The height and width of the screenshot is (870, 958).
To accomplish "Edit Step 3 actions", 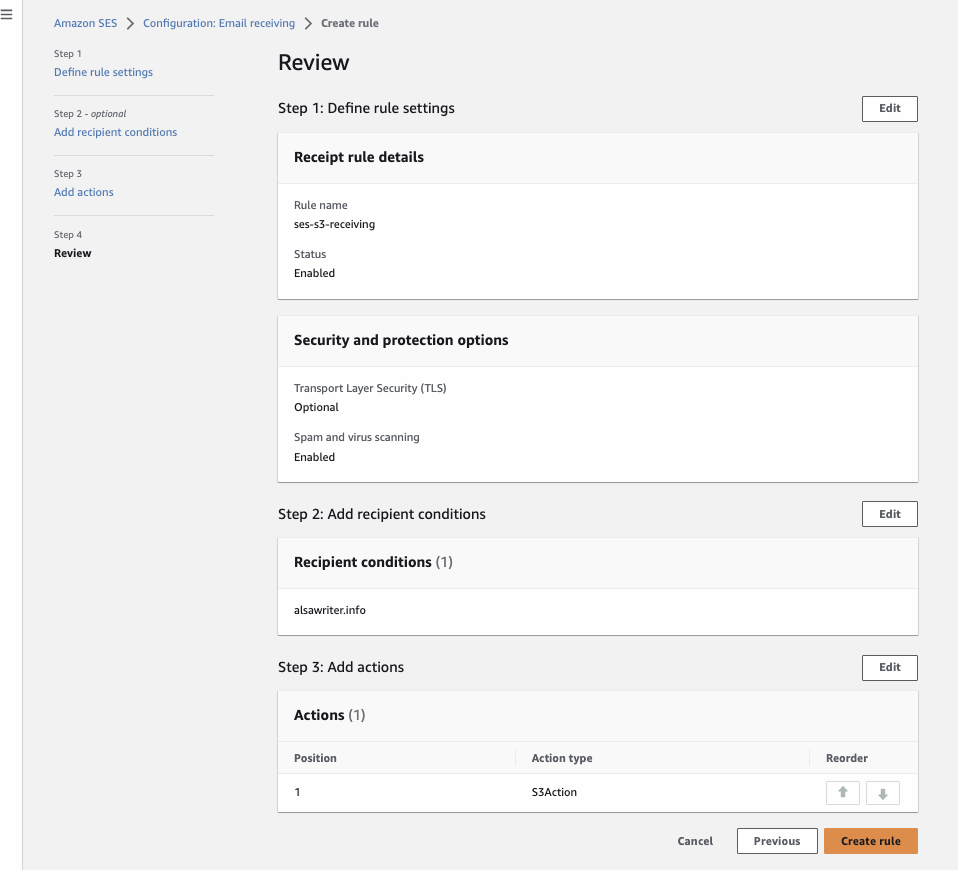I will [889, 667].
